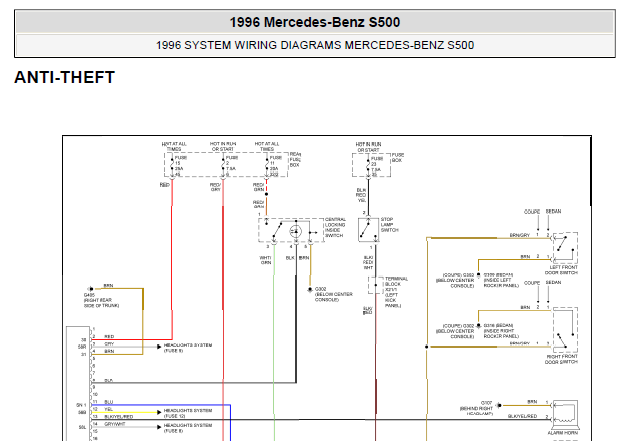This screenshot has width=619, height=441.
Task: Click the 'STOP LAMP SWITCH' label
Action: coord(389,225)
